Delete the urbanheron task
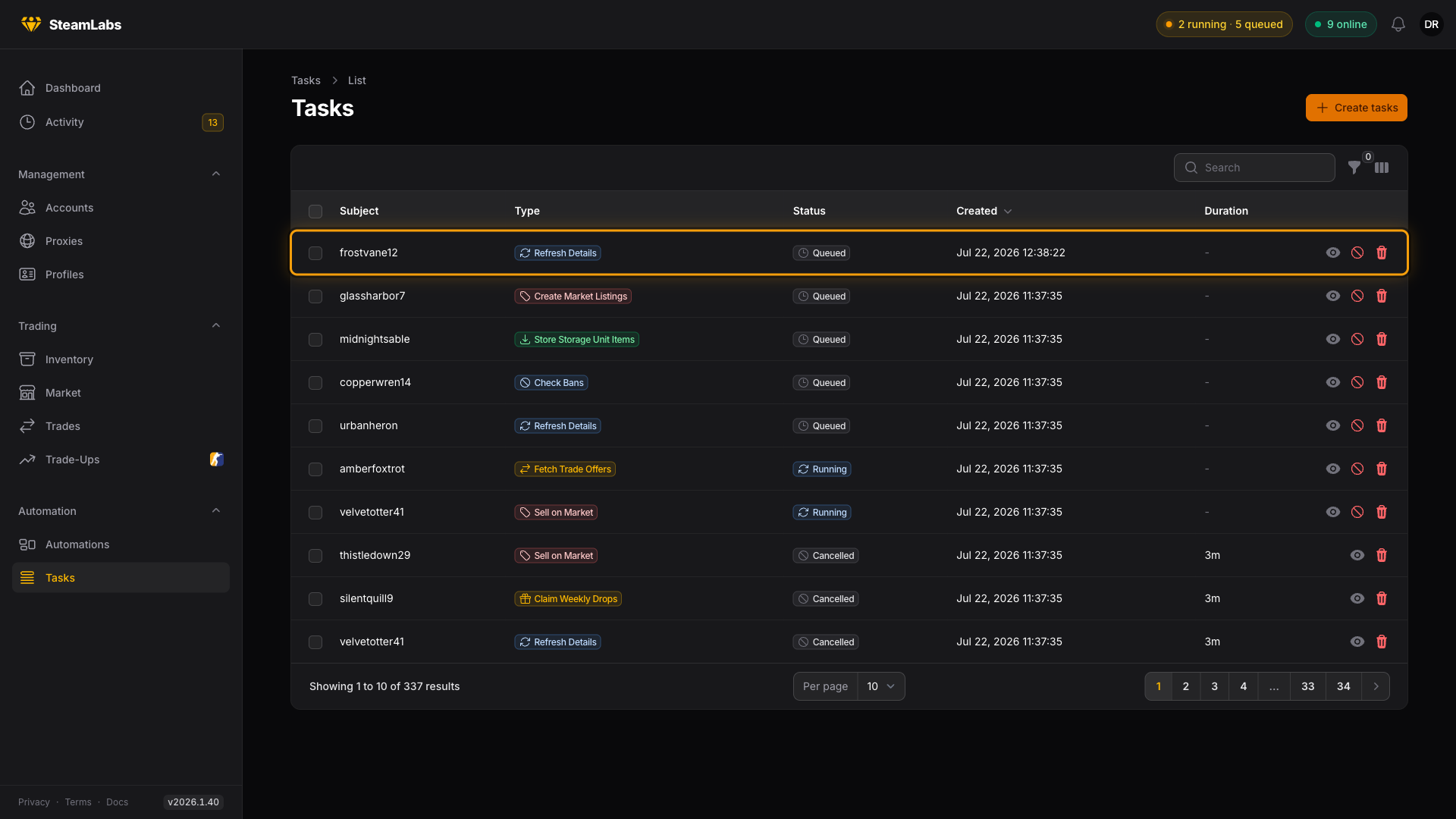 click(x=1382, y=425)
